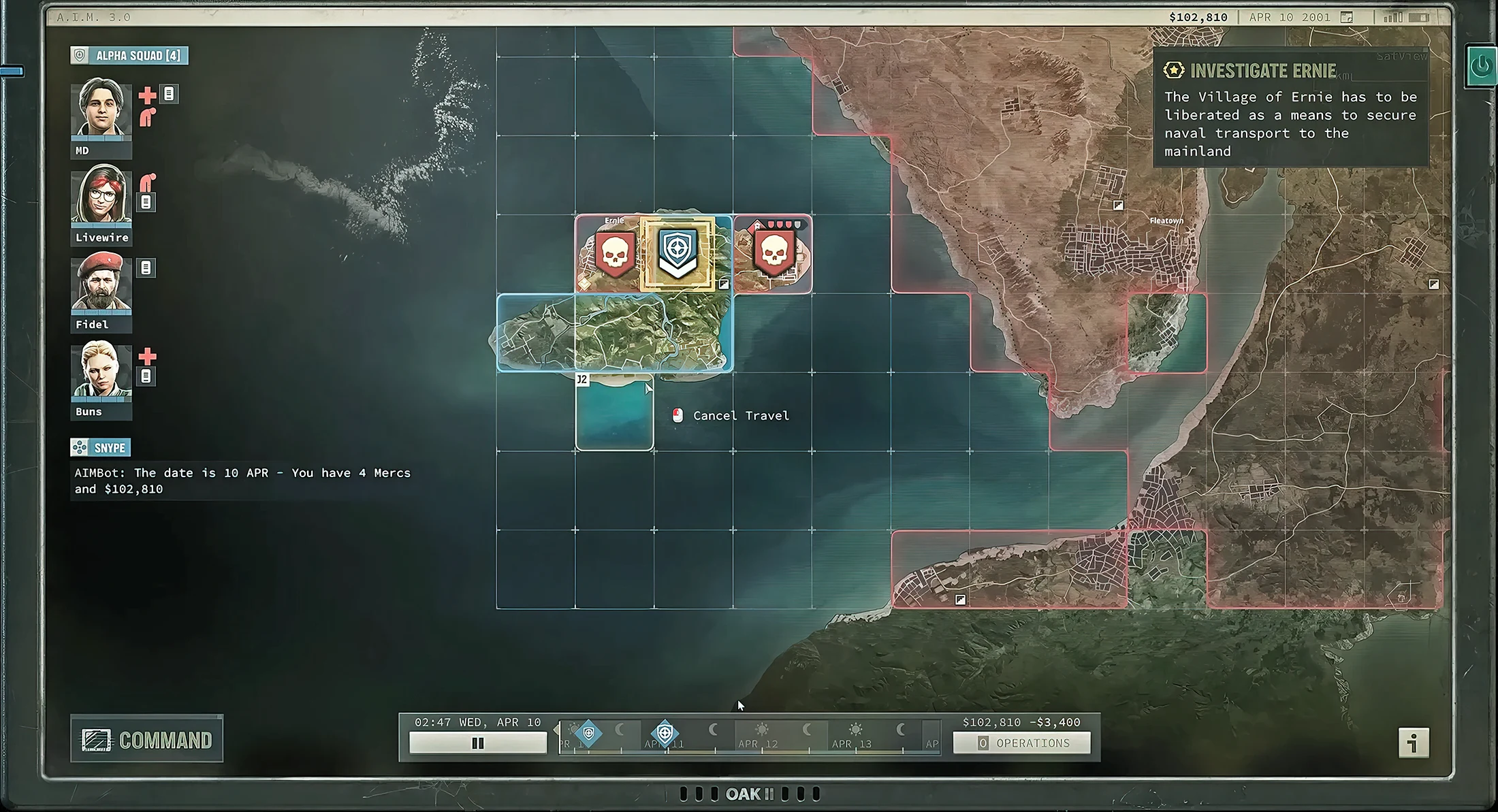Click the guard post icon on the southern coast
The height and width of the screenshot is (812, 1498).
coord(960,600)
